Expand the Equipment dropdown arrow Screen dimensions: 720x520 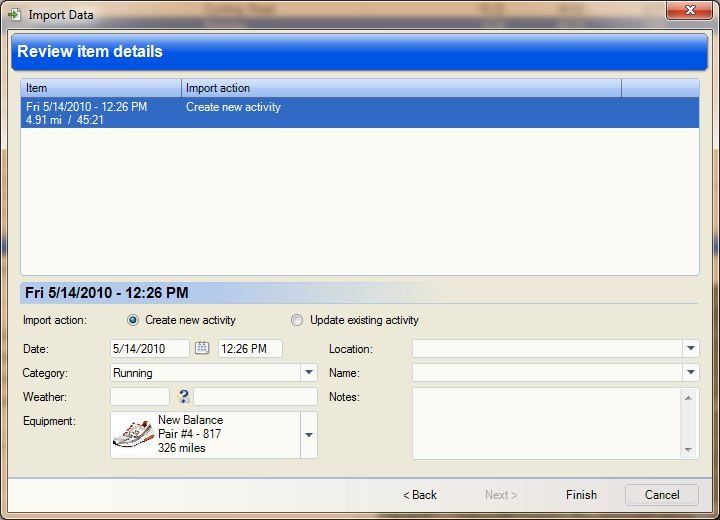(x=309, y=435)
